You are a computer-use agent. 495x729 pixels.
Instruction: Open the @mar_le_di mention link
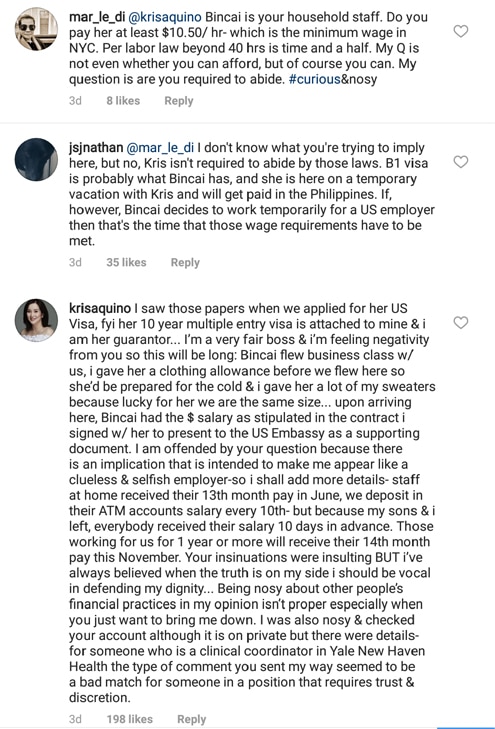coord(160,148)
